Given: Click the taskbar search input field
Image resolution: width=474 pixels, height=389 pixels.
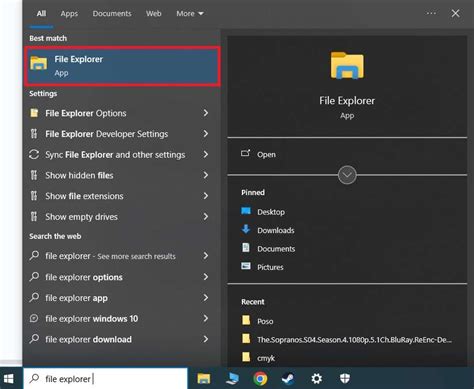Looking at the screenshot, I should [106, 379].
